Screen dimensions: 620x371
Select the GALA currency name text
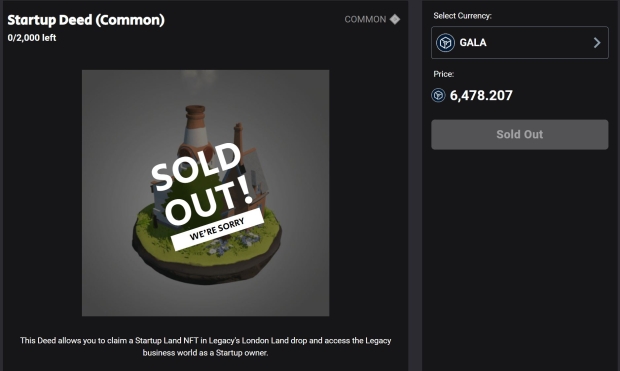pyautogui.click(x=473, y=43)
